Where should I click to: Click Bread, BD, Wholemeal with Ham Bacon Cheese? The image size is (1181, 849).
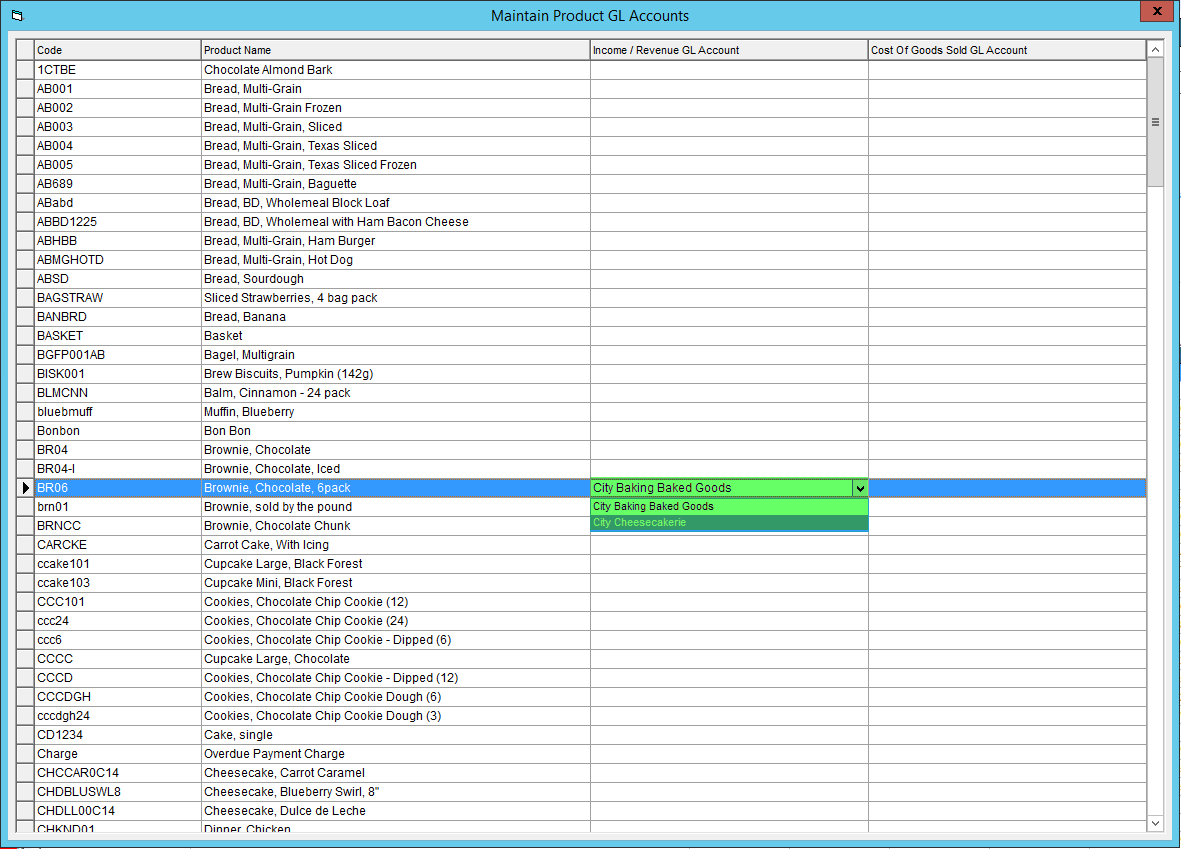[x=395, y=221]
